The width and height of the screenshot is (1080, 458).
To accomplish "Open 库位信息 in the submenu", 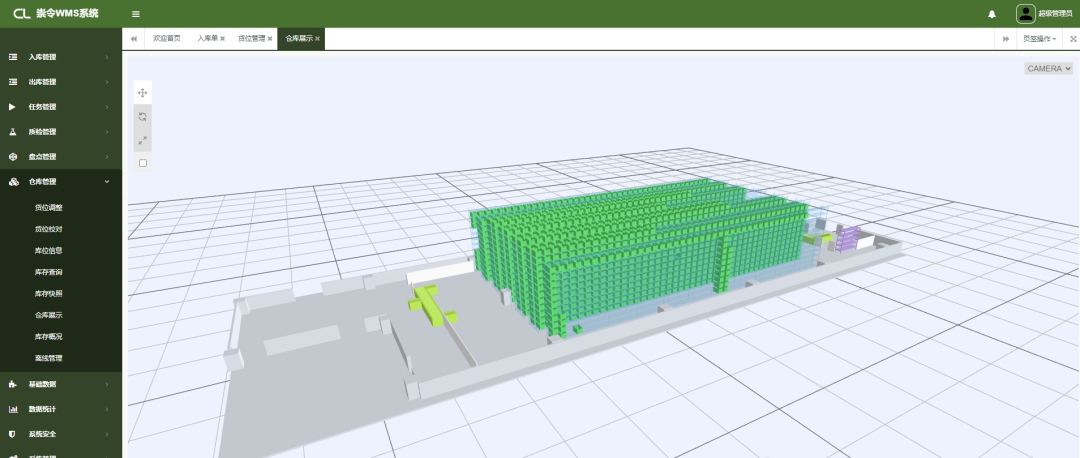I will click(49, 251).
